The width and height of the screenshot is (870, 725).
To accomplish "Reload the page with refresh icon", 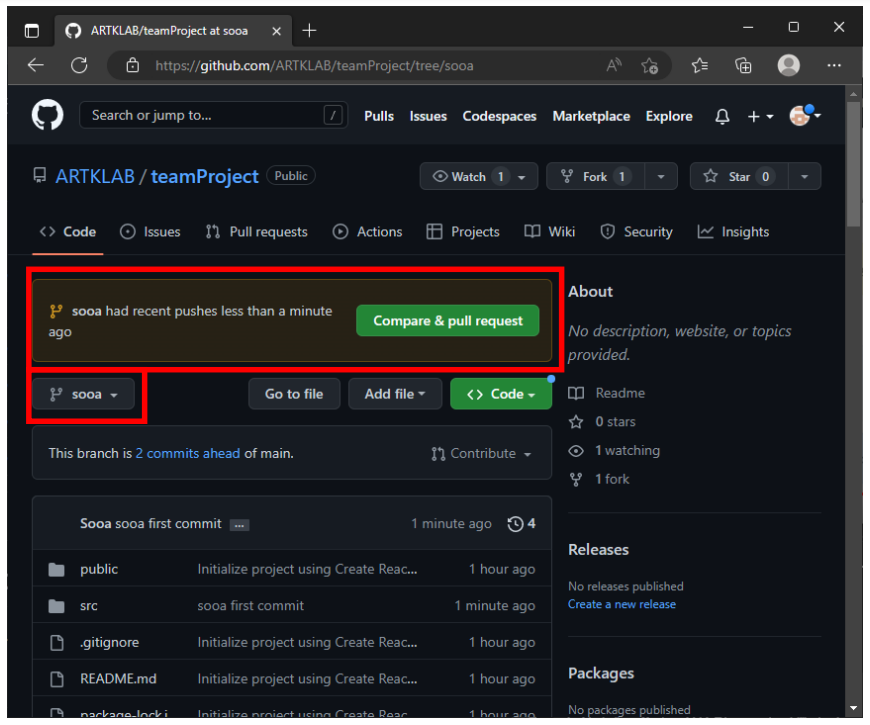I will [x=79, y=65].
